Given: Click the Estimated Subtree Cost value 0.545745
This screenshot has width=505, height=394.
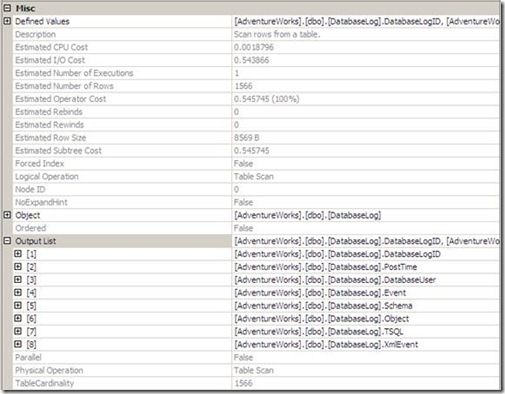Looking at the screenshot, I should point(251,151).
